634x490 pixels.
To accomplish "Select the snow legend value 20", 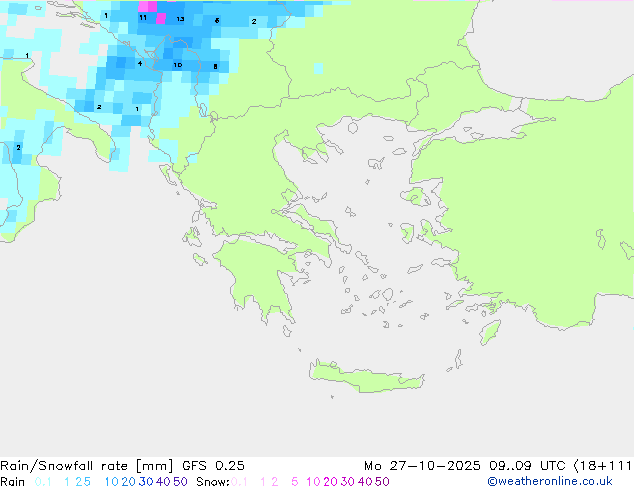I will [x=330, y=482].
